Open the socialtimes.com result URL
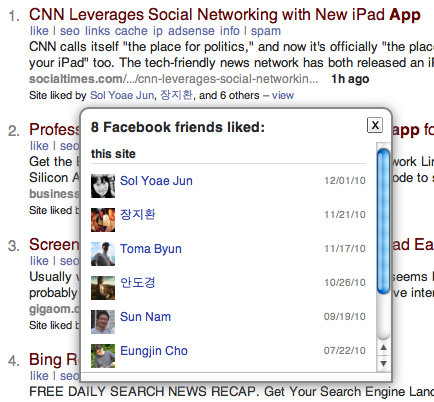434x402 pixels. coord(173,79)
